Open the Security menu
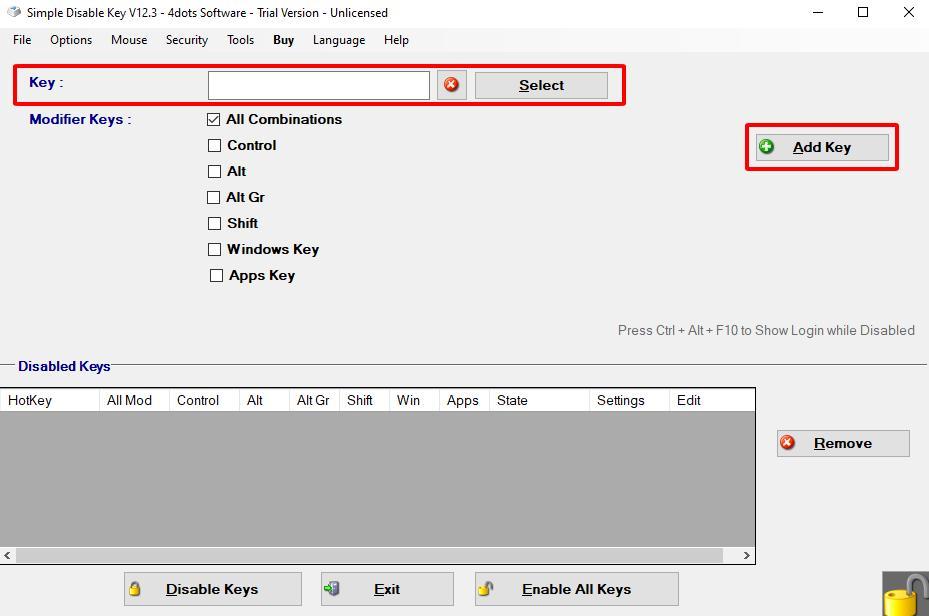The height and width of the screenshot is (616, 929). pos(186,40)
